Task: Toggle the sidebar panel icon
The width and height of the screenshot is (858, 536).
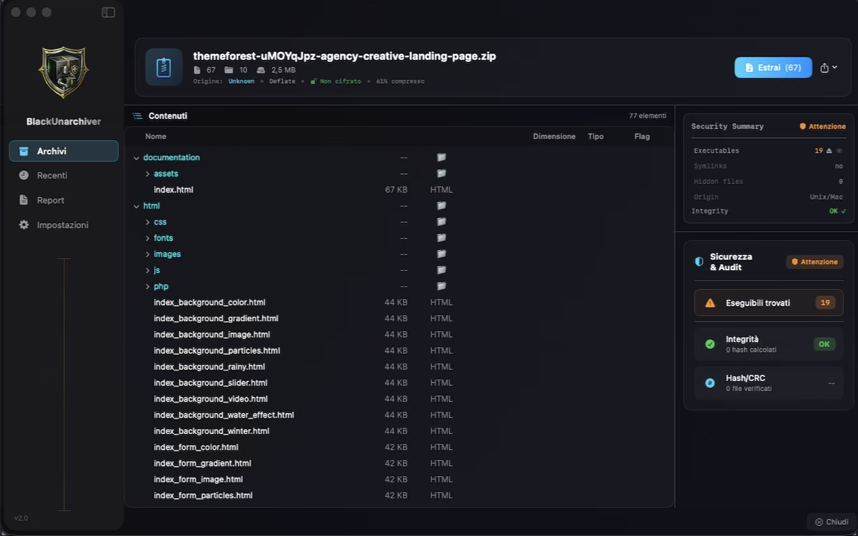Action: 108,13
